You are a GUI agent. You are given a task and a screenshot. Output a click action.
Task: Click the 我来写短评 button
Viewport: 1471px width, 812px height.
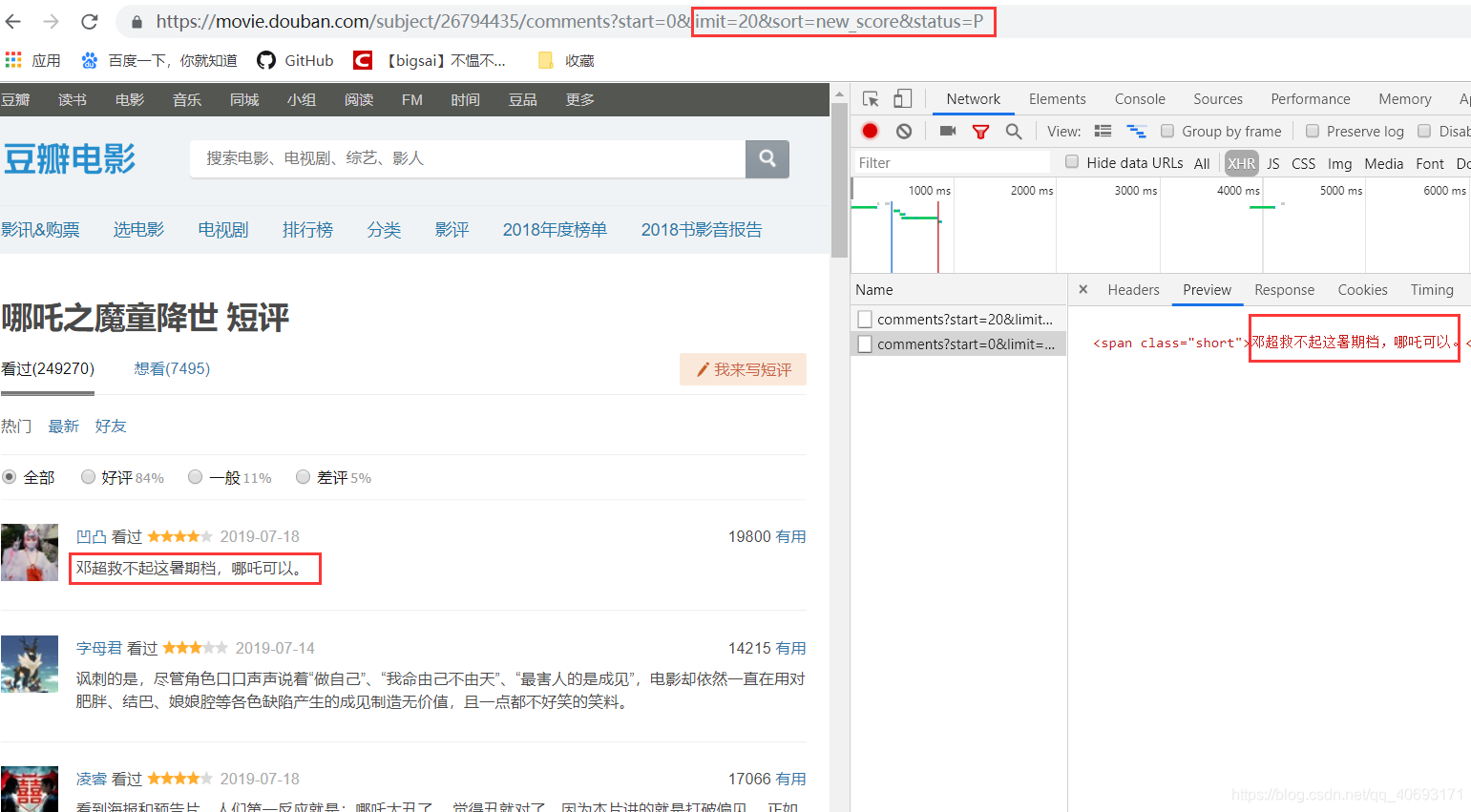[743, 369]
